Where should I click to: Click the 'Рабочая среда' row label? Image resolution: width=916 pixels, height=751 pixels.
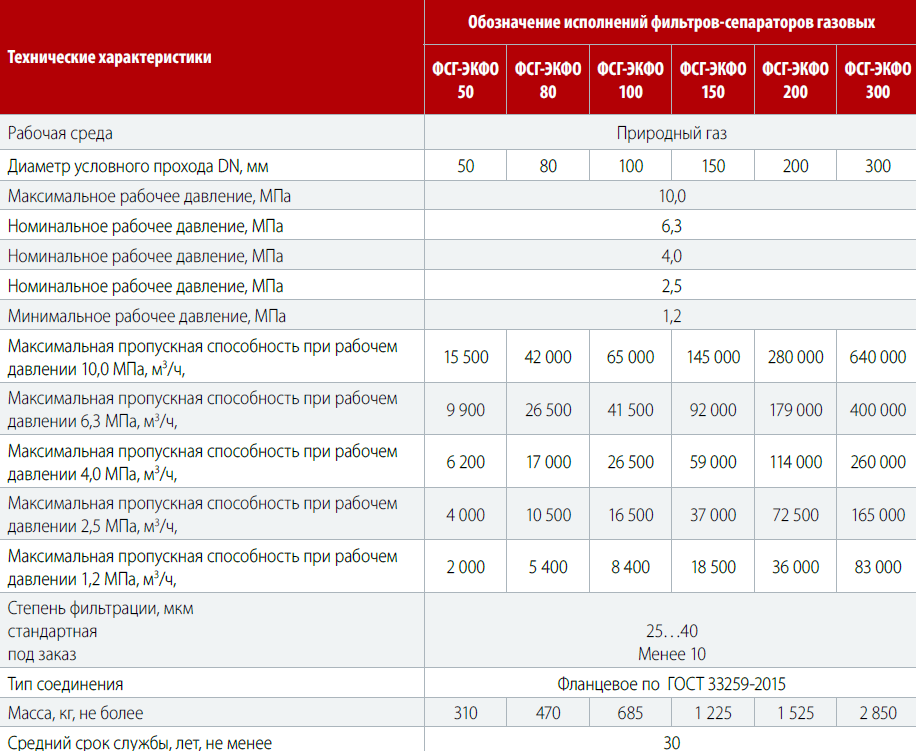click(60, 133)
